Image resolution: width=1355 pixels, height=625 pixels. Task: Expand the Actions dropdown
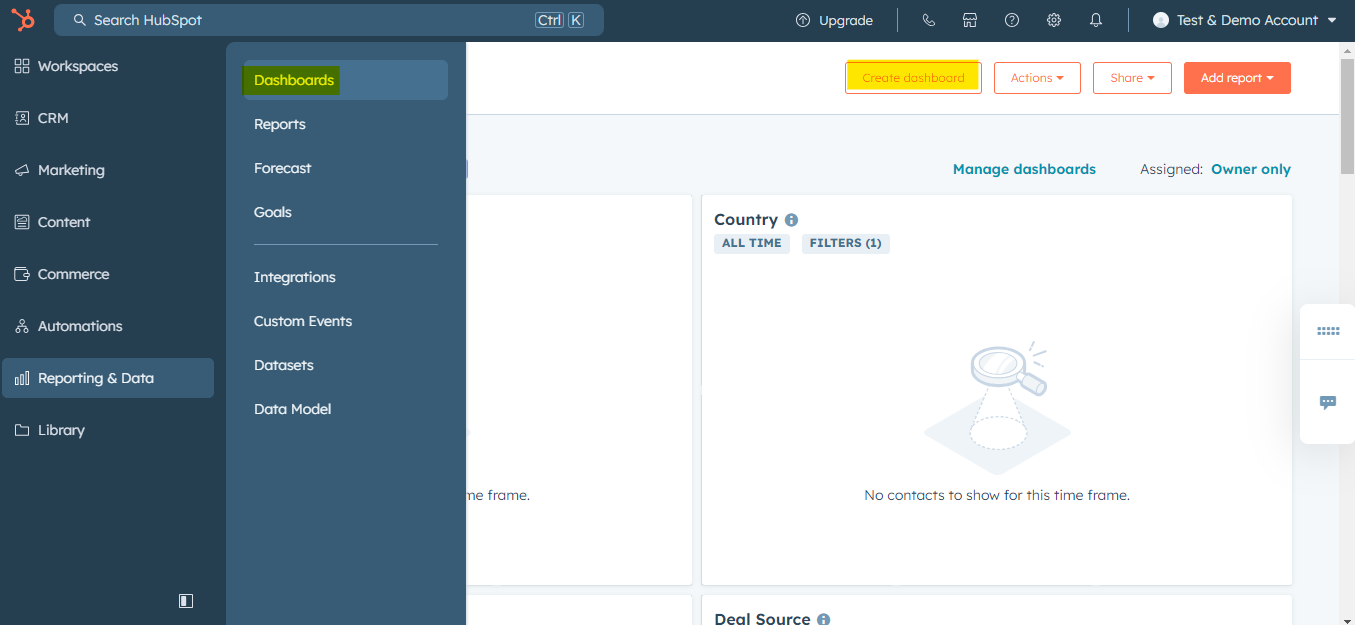(1037, 77)
